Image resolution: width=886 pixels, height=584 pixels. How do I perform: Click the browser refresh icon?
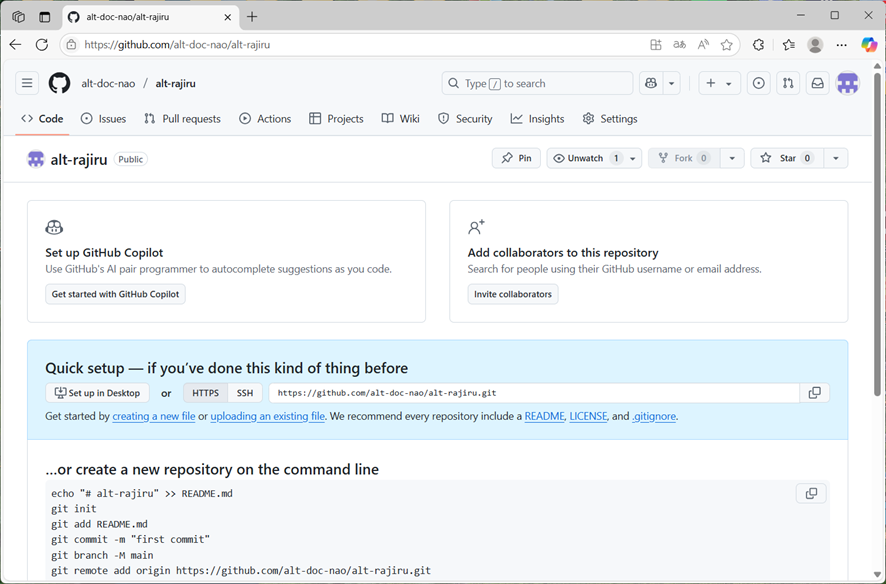coord(42,45)
